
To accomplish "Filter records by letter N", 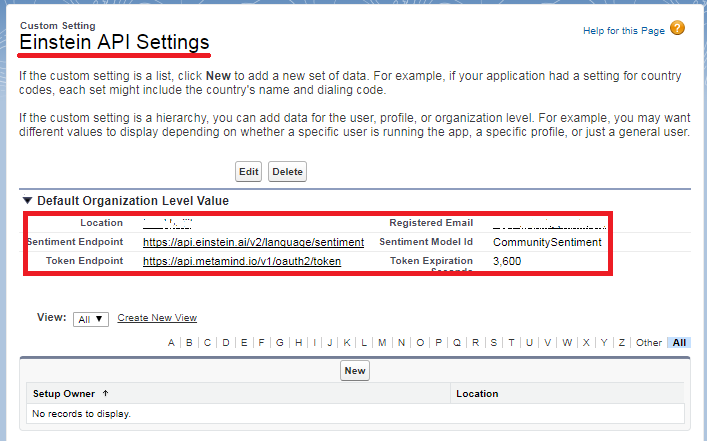I will [x=401, y=343].
